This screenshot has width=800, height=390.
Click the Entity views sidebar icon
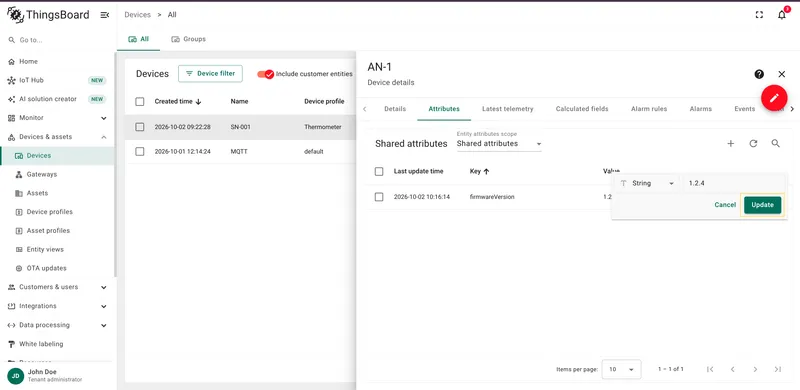[19, 250]
